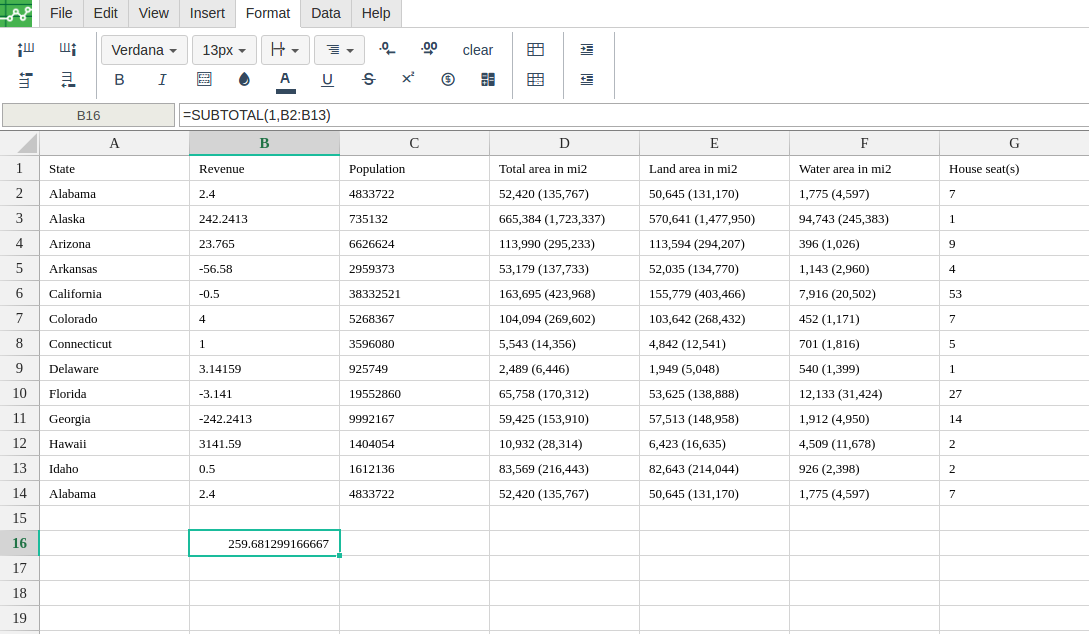Select column D header
Image resolution: width=1089 pixels, height=634 pixels.
[x=564, y=143]
